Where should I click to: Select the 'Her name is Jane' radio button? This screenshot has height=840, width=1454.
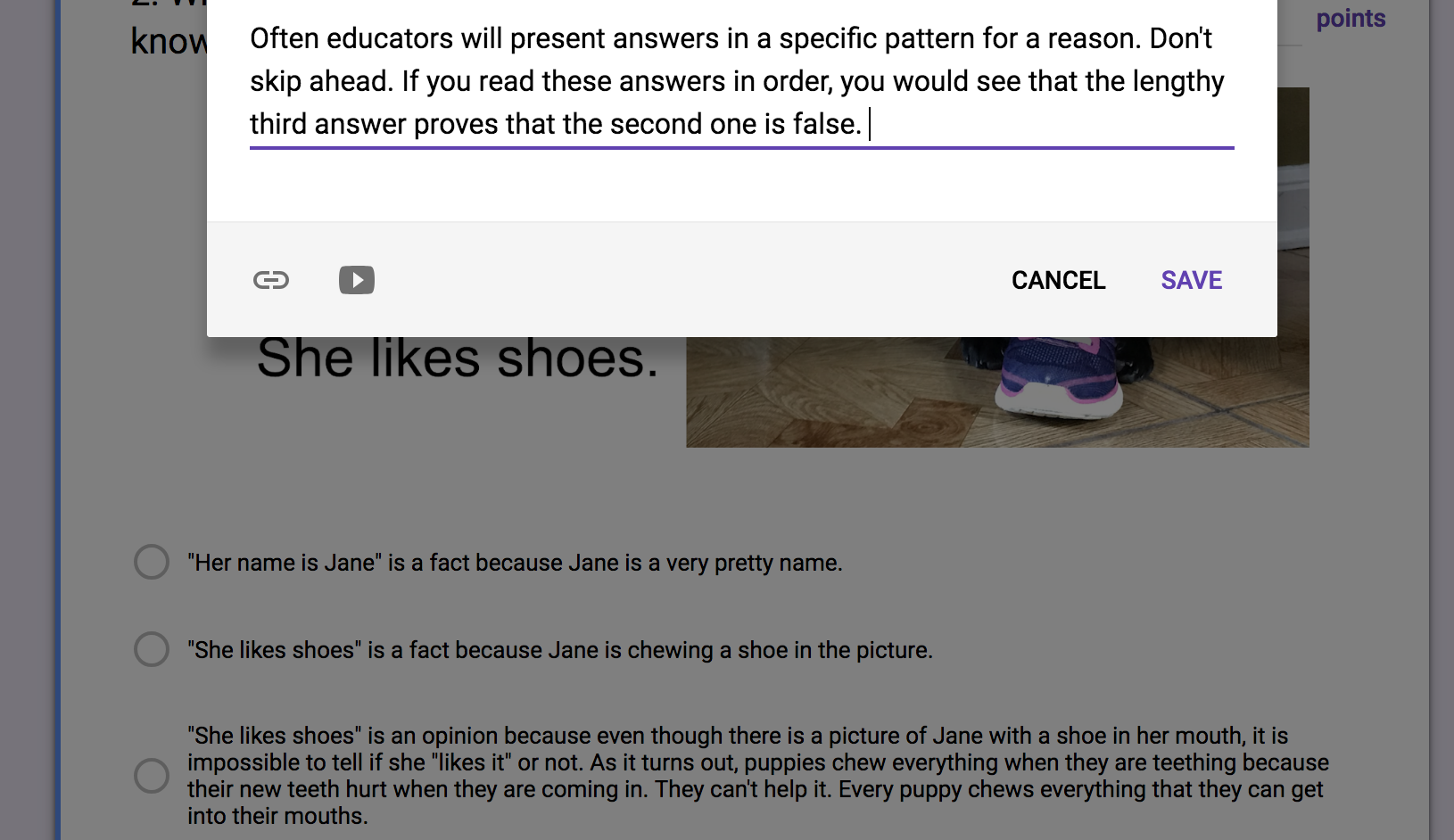152,562
